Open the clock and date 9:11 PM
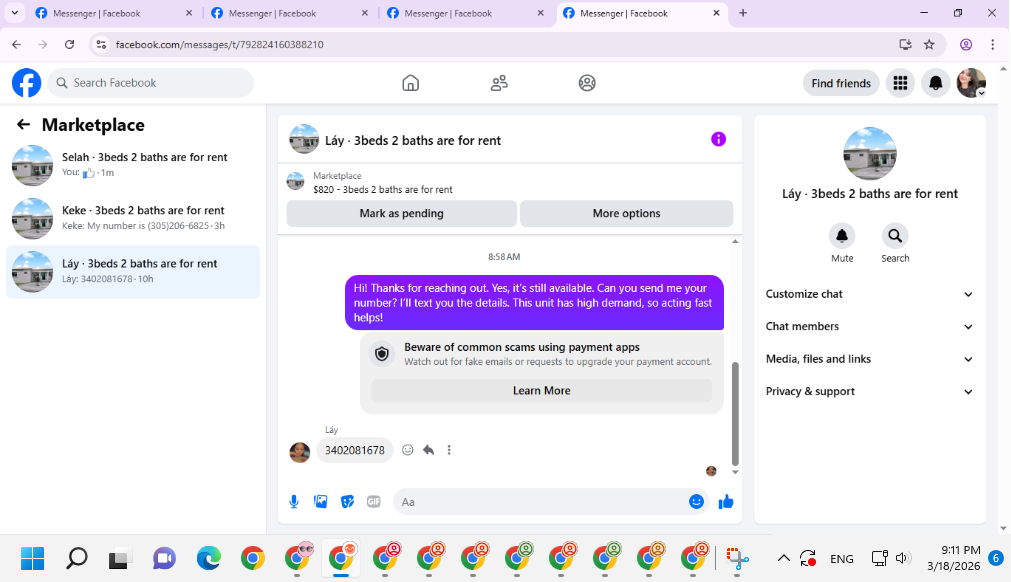1011x582 pixels. (954, 558)
